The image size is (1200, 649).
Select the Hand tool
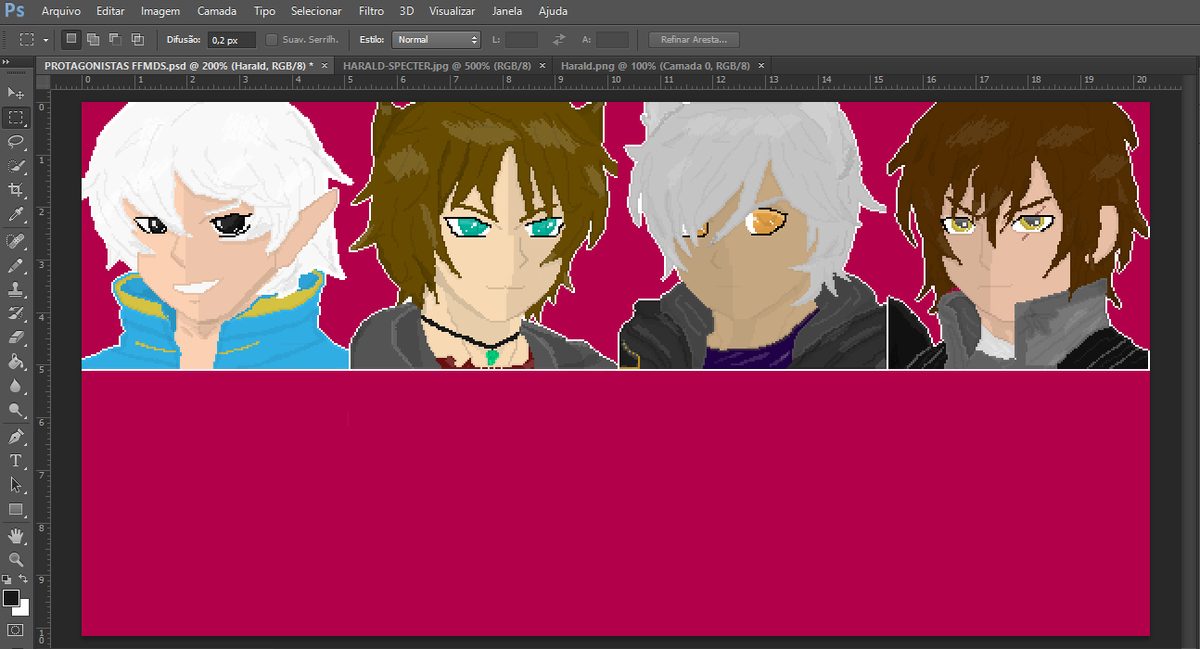(x=15, y=536)
